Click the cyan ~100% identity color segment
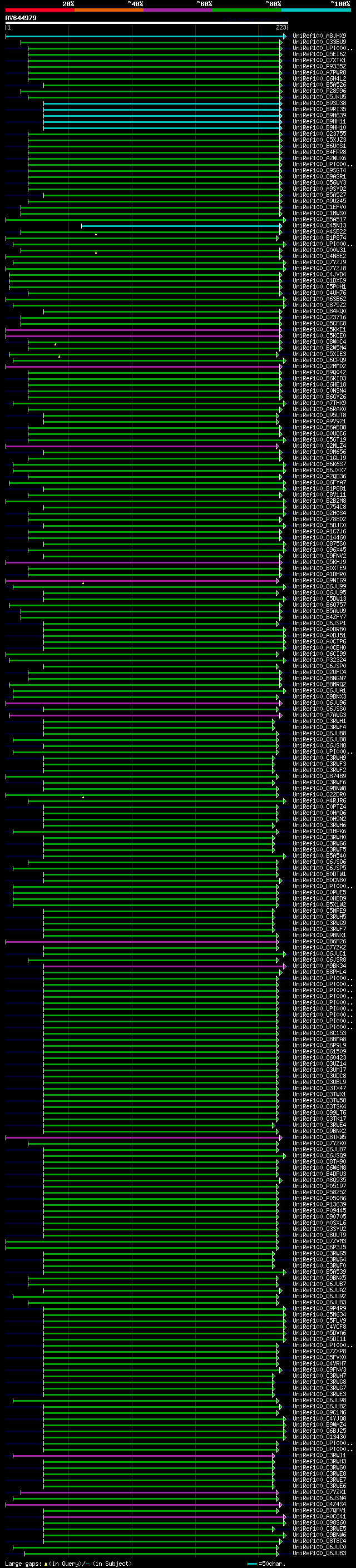The height and width of the screenshot is (1568, 356). [316, 10]
